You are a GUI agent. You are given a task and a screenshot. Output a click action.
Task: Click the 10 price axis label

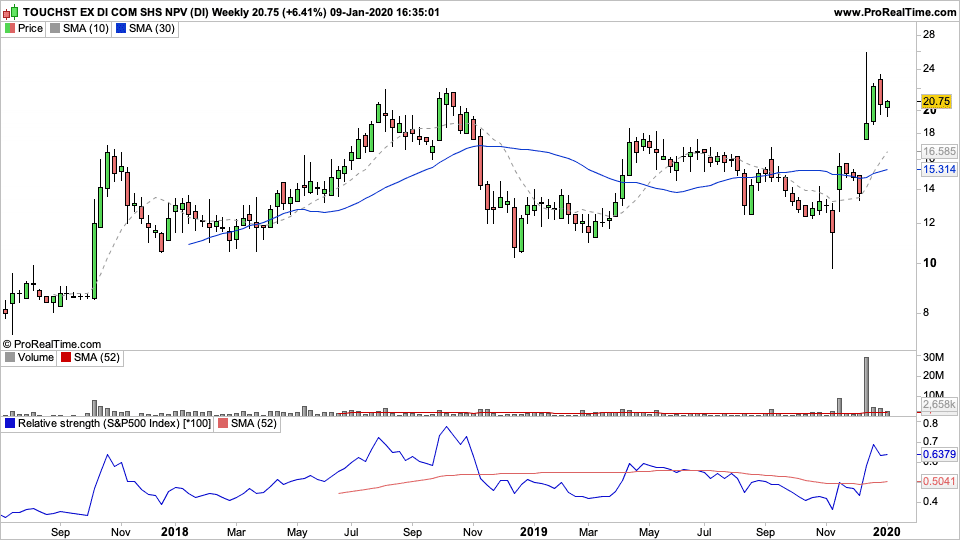click(929, 263)
